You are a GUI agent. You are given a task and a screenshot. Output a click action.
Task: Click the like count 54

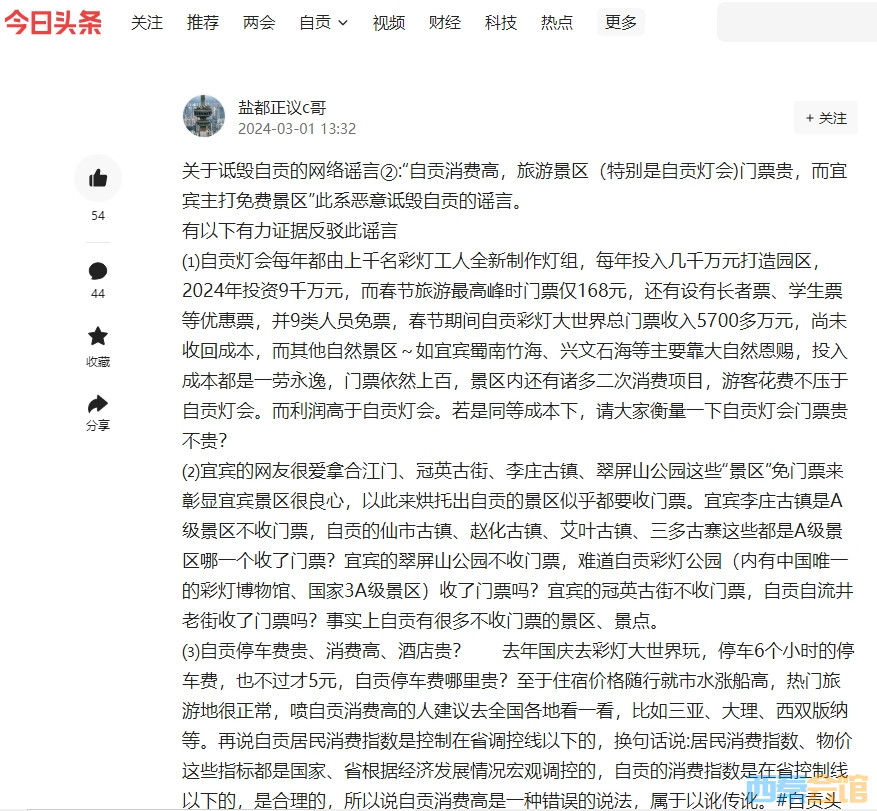pyautogui.click(x=98, y=216)
